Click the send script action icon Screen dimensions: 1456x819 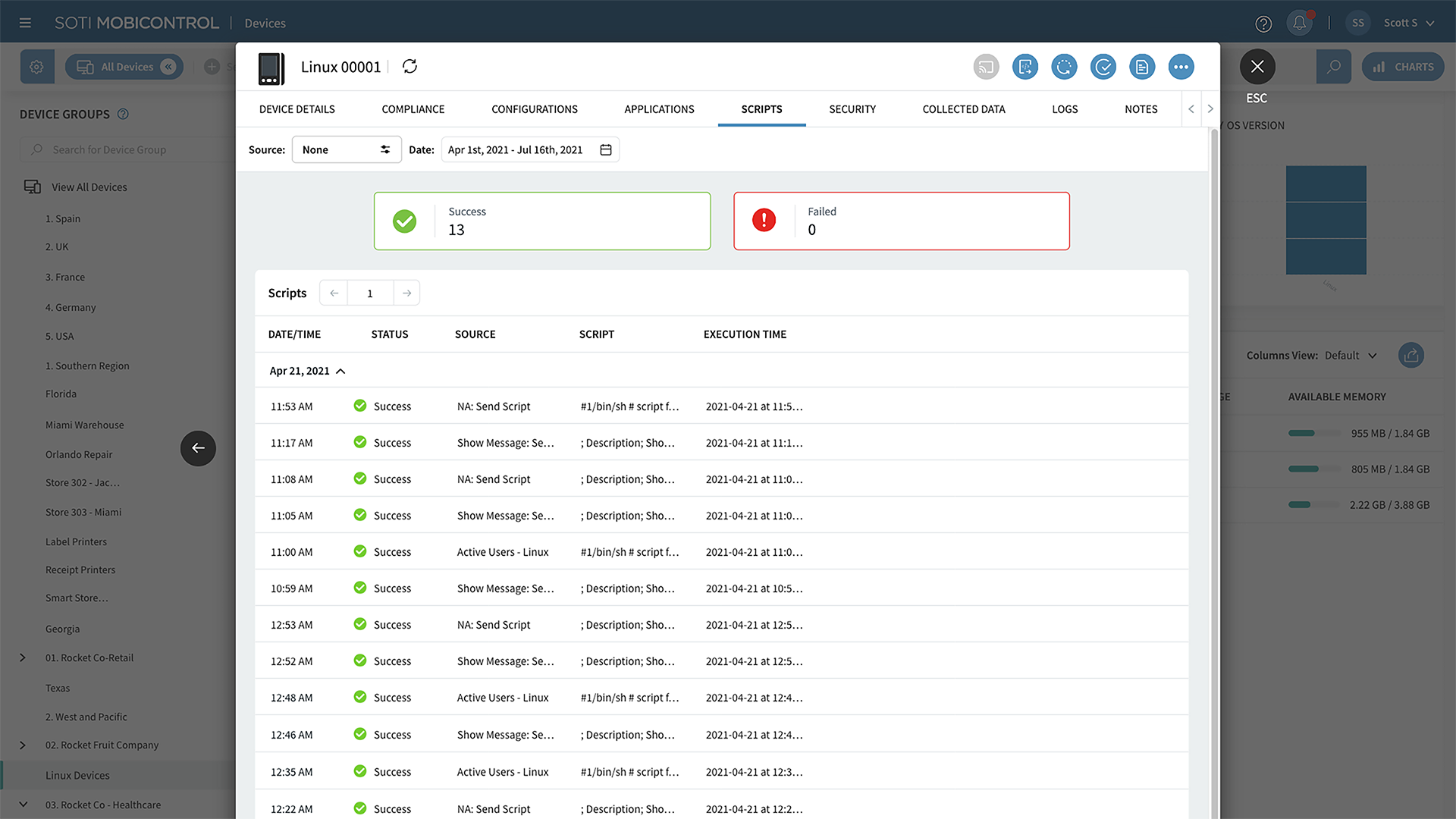1025,67
